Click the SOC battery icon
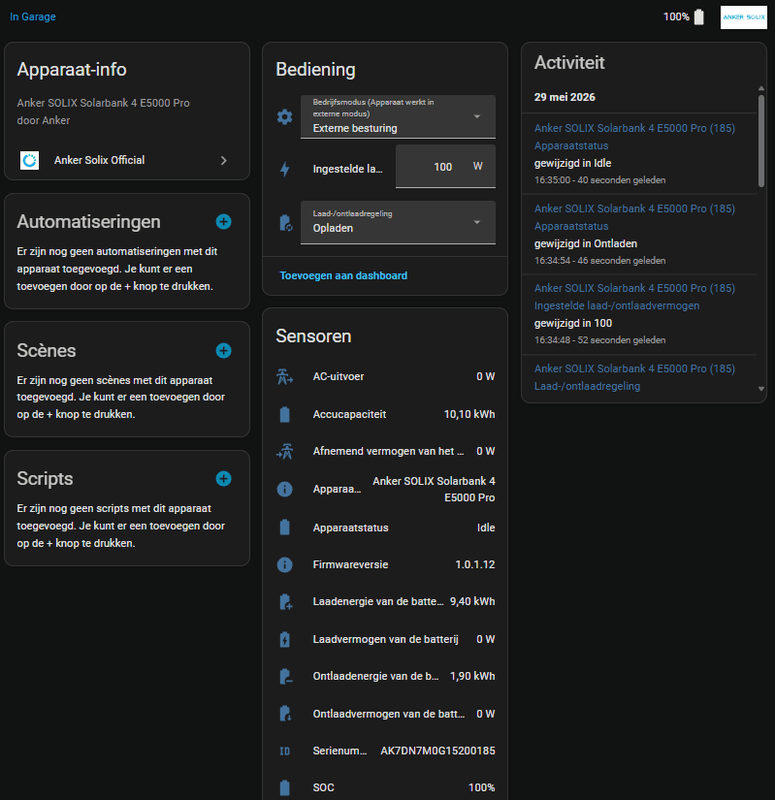The image size is (775, 800). [x=285, y=788]
